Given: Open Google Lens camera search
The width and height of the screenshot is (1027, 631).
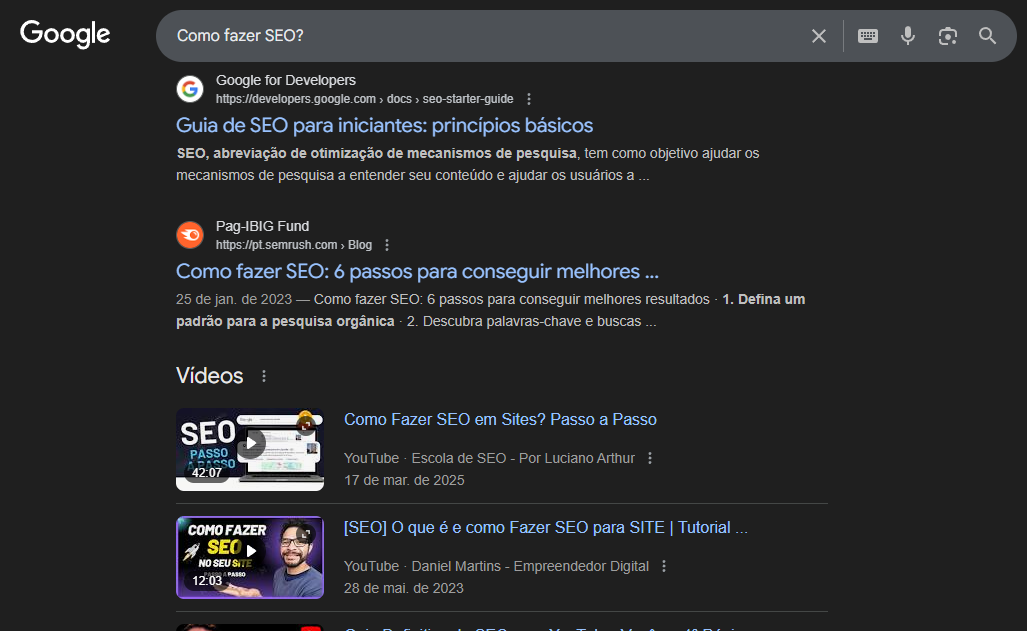Looking at the screenshot, I should click(947, 35).
